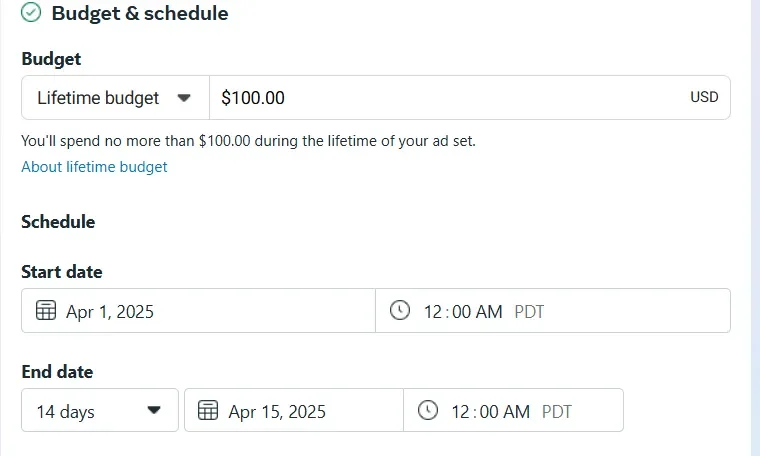Click the Budget & schedule section heading
760x456 pixels.
[140, 13]
